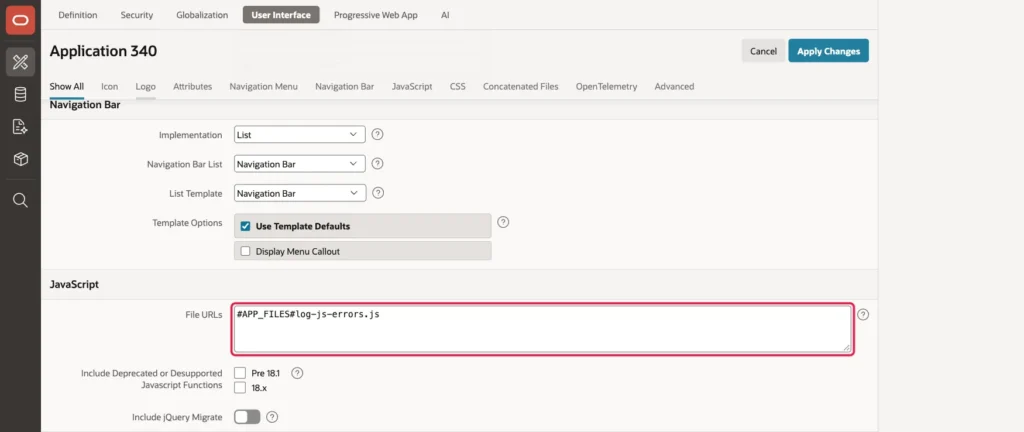The height and width of the screenshot is (432, 1024).
Task: Open SQL Workshop database icon
Action: pyautogui.click(x=20, y=95)
